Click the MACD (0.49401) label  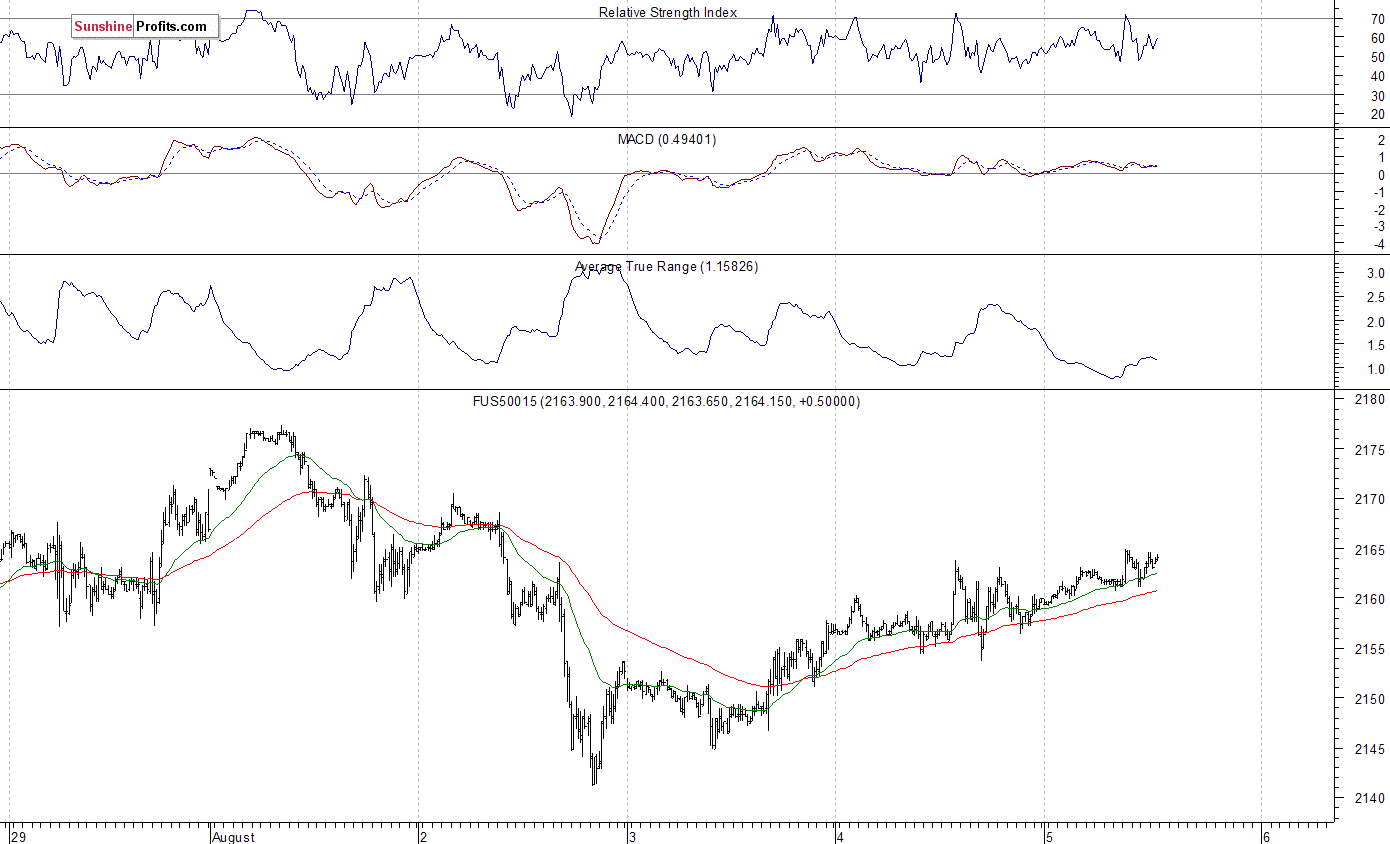point(667,139)
